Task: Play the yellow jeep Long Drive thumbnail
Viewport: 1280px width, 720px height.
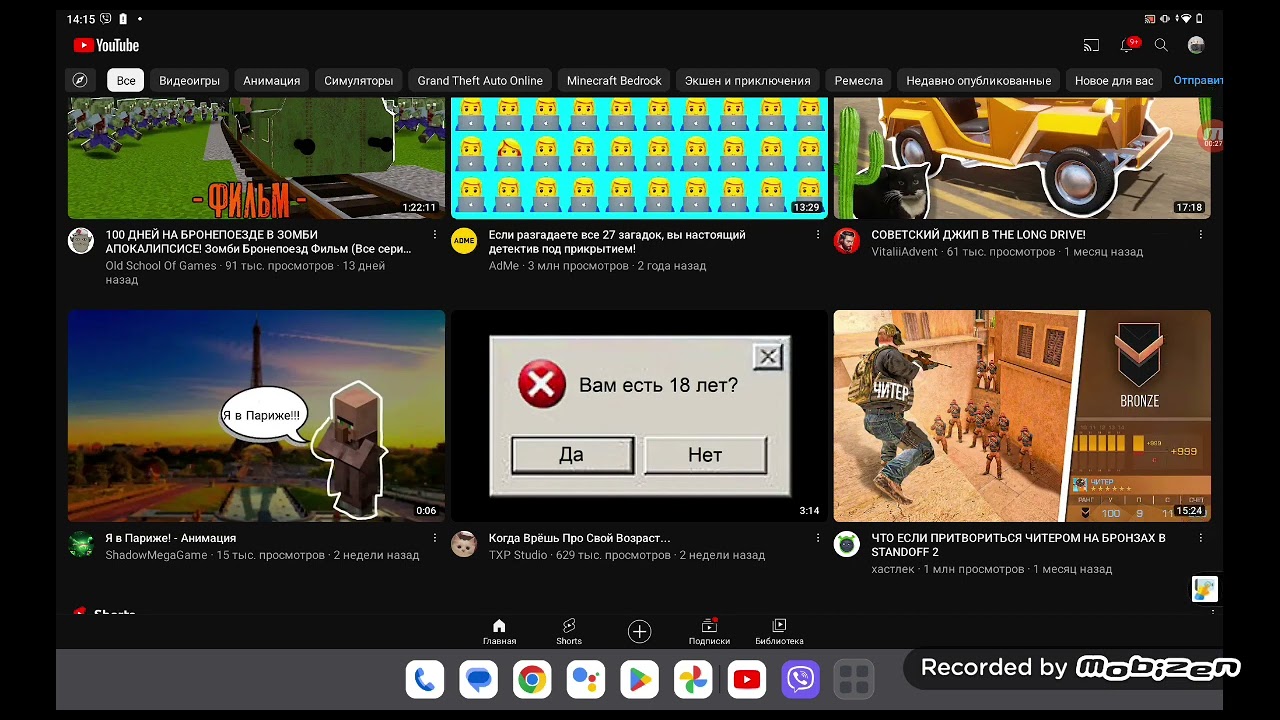Action: click(x=1022, y=158)
